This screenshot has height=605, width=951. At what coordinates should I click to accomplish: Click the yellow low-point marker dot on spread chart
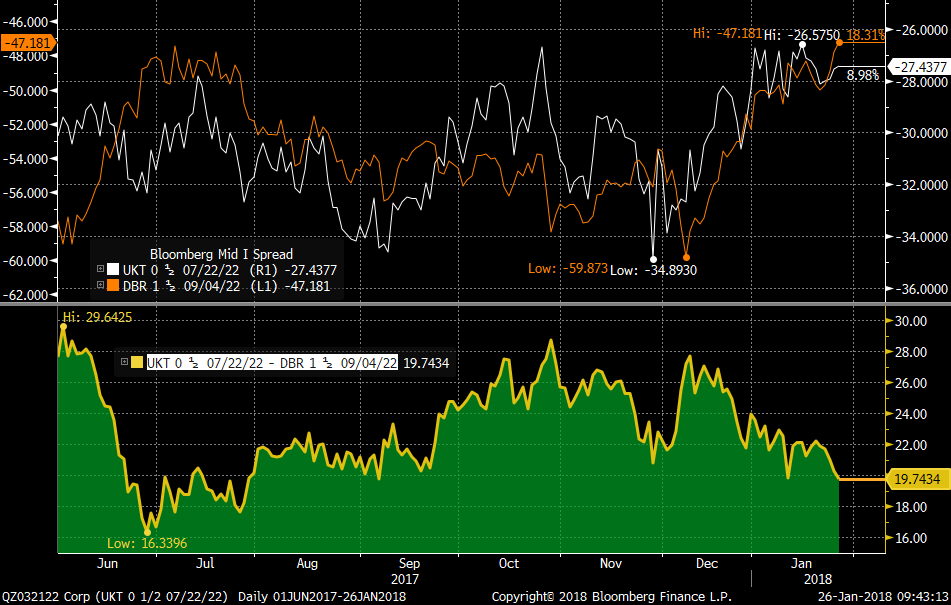coord(147,532)
